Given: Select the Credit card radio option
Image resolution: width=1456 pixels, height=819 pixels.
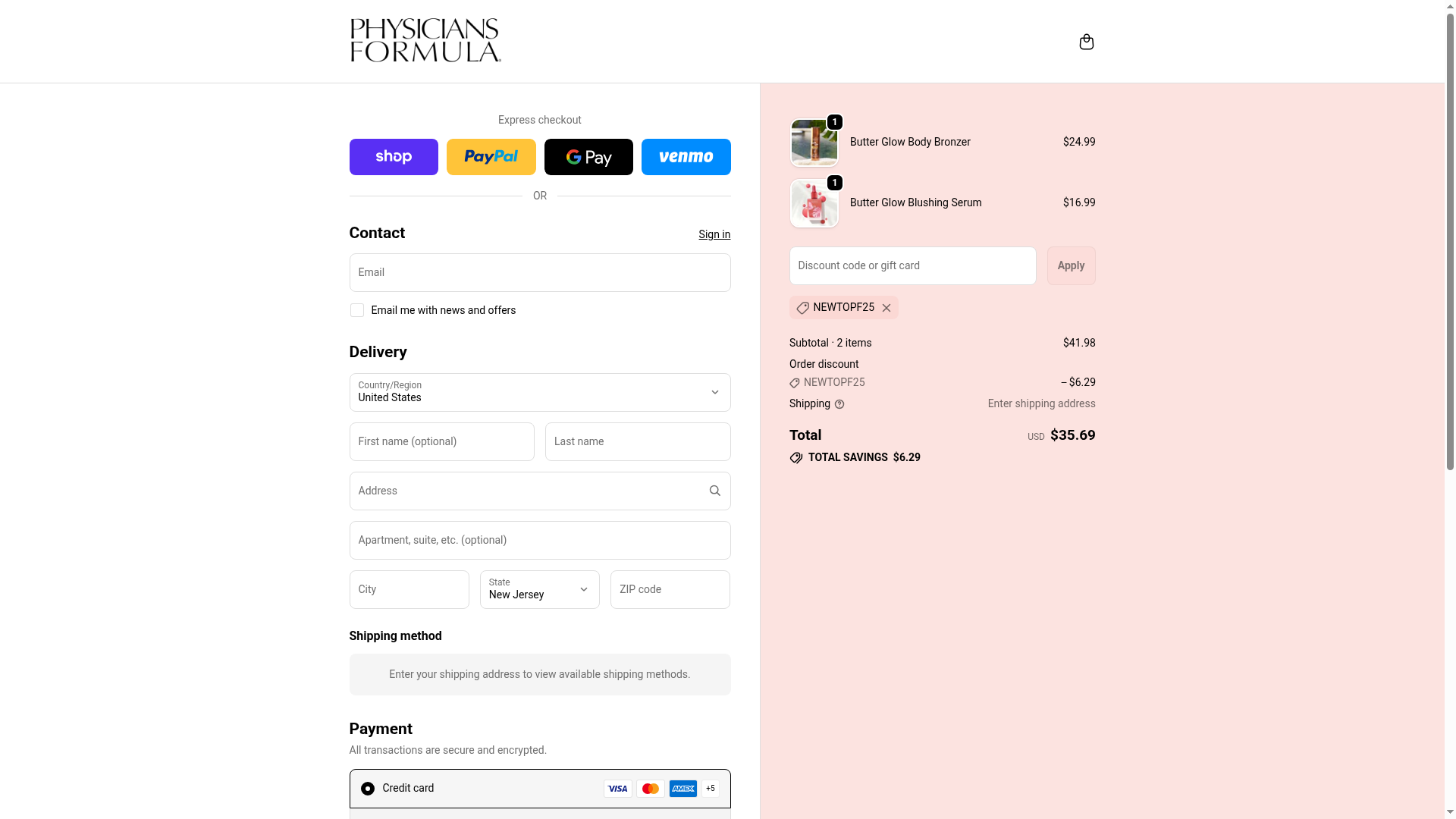Looking at the screenshot, I should (367, 789).
